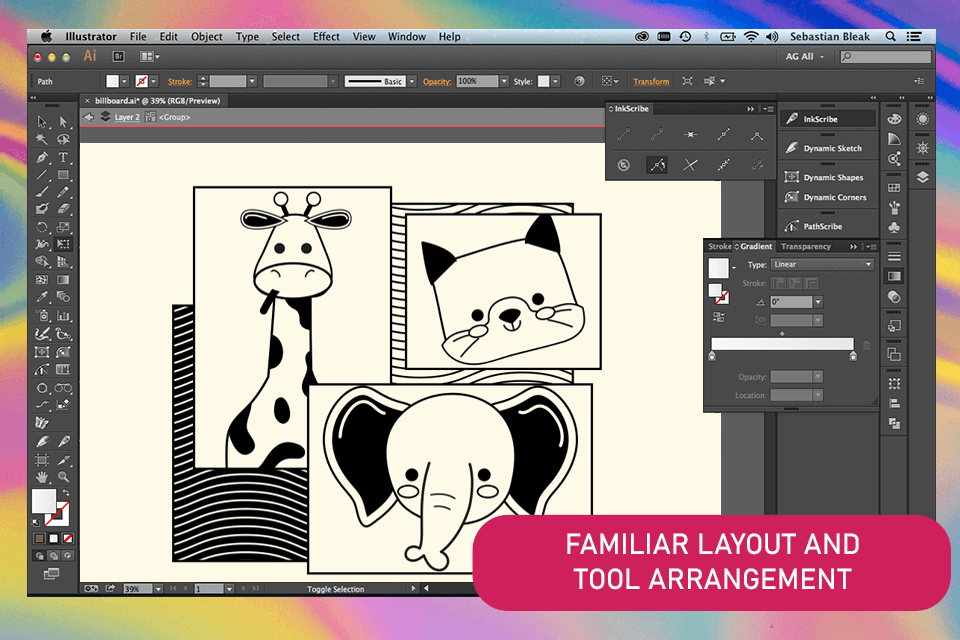Select the Hand tool
This screenshot has width=960, height=640.
(x=42, y=477)
